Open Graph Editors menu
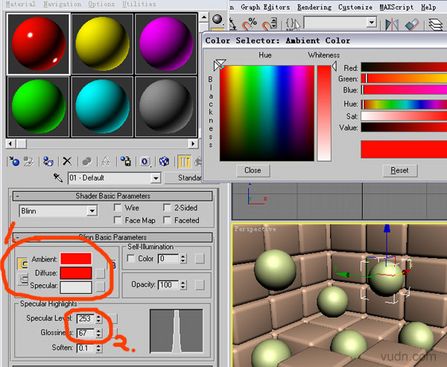The height and width of the screenshot is (367, 447). (x=265, y=7)
